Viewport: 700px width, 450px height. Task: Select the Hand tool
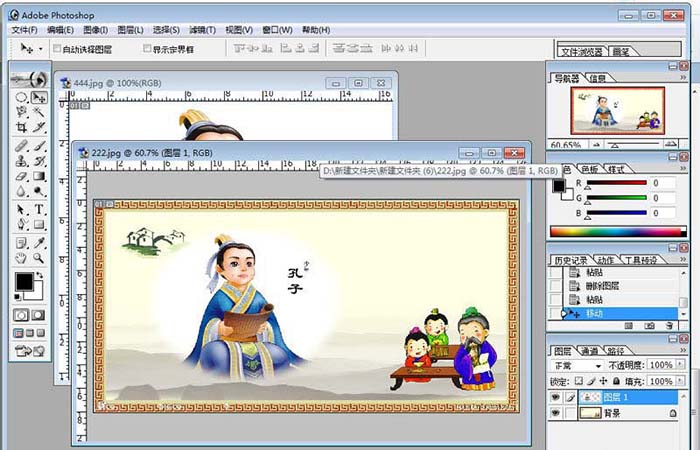(21, 258)
